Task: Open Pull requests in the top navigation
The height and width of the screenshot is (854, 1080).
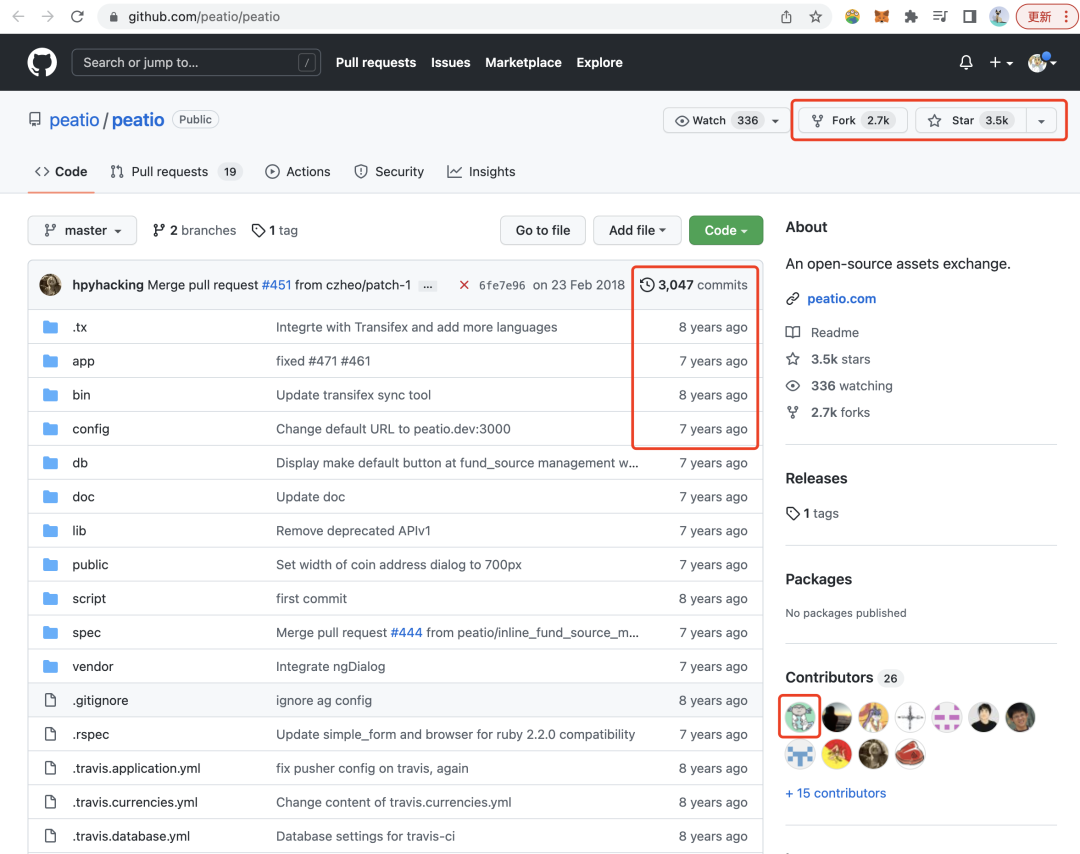Action: pyautogui.click(x=376, y=63)
